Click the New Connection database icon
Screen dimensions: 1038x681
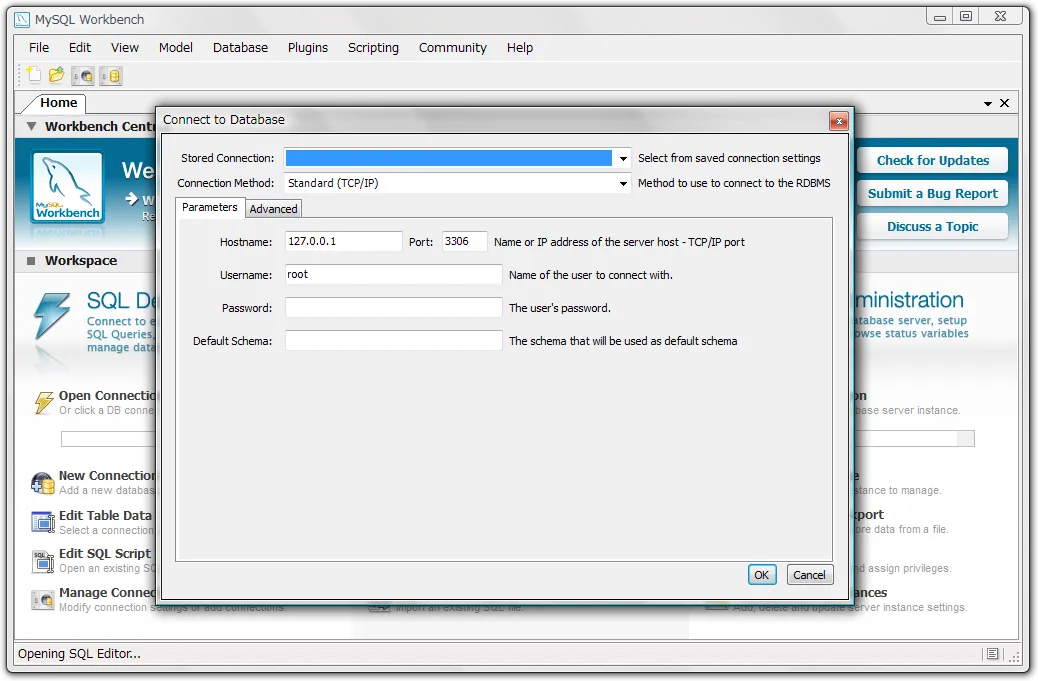pos(43,483)
